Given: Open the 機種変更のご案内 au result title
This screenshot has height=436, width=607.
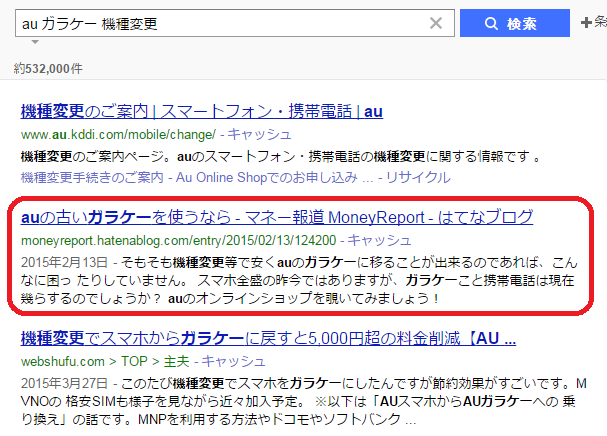Looking at the screenshot, I should pos(202,112).
